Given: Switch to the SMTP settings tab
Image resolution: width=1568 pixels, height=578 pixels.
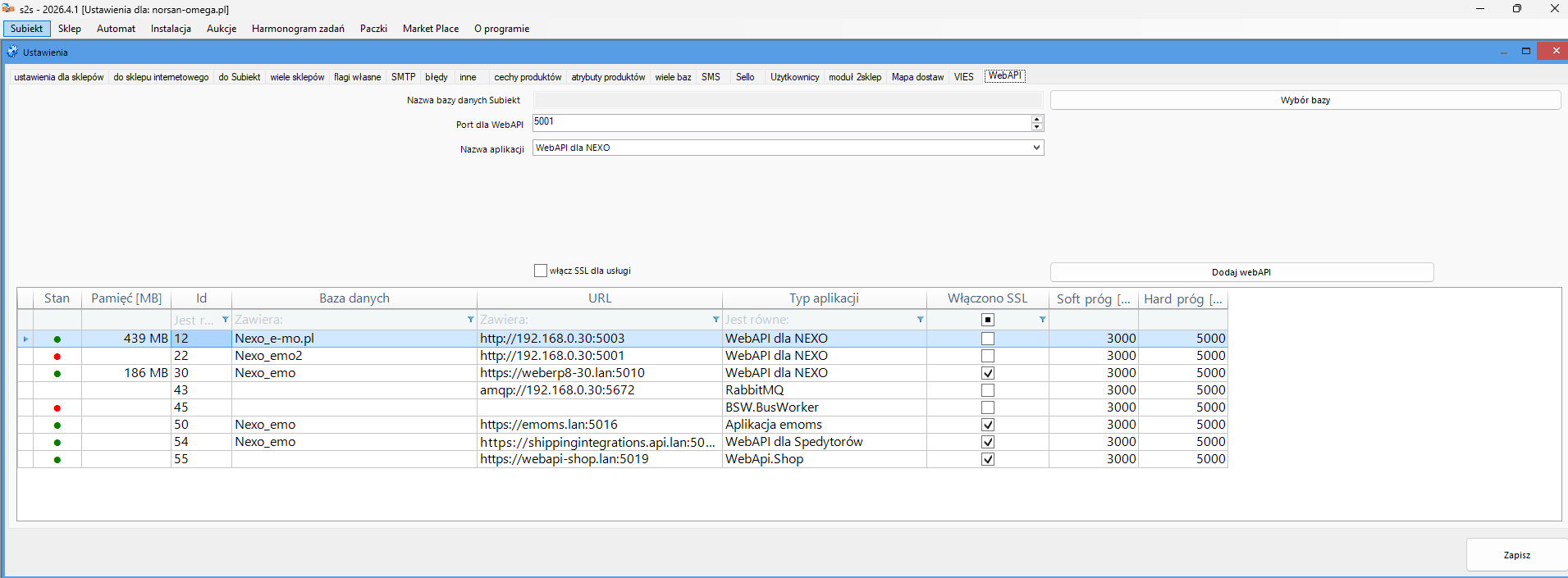Looking at the screenshot, I should (x=403, y=77).
